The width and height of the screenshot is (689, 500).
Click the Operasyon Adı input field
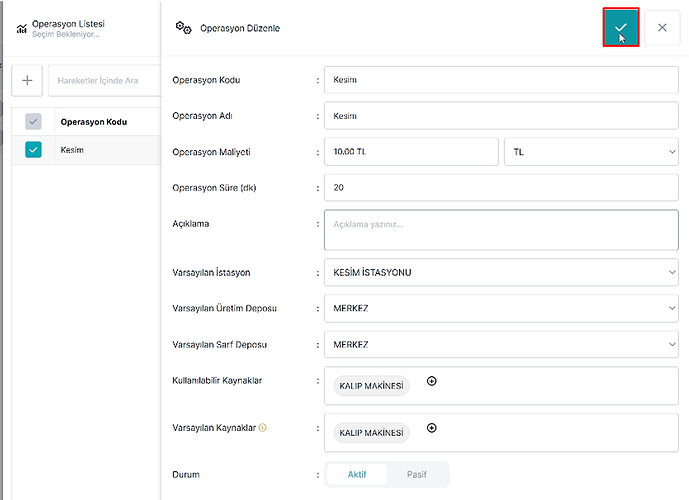501,116
